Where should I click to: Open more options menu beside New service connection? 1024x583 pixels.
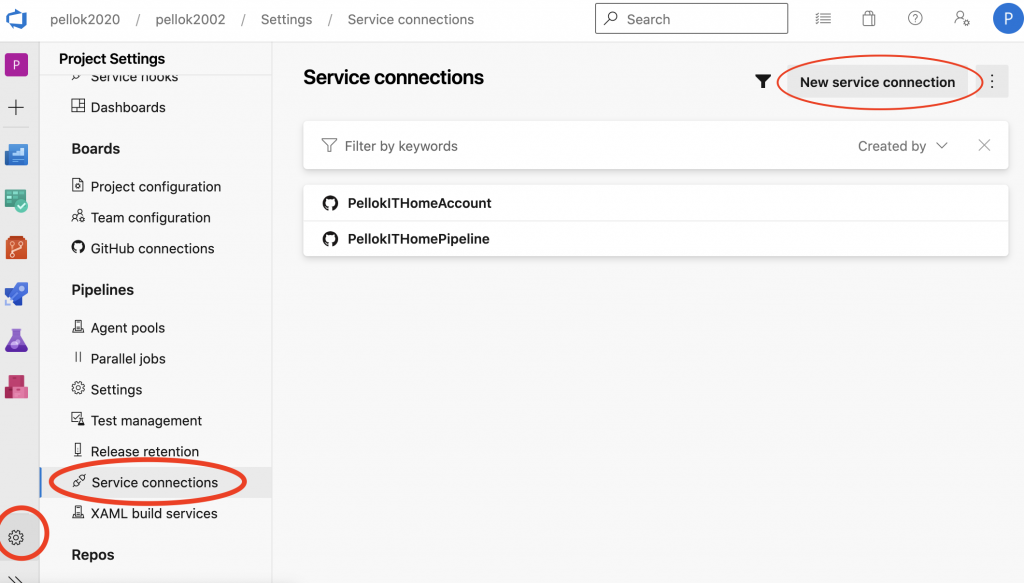(x=992, y=82)
